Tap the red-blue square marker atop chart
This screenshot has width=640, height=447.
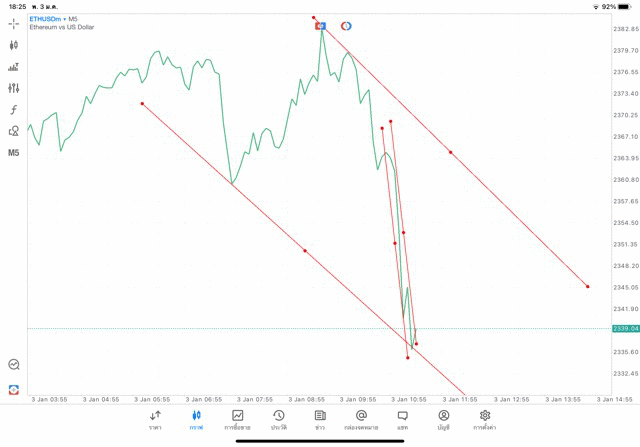(x=321, y=25)
